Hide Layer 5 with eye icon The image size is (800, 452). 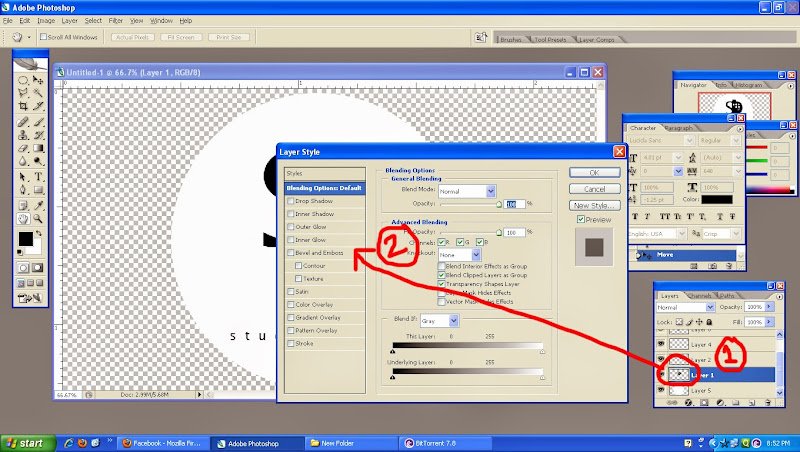pos(661,390)
